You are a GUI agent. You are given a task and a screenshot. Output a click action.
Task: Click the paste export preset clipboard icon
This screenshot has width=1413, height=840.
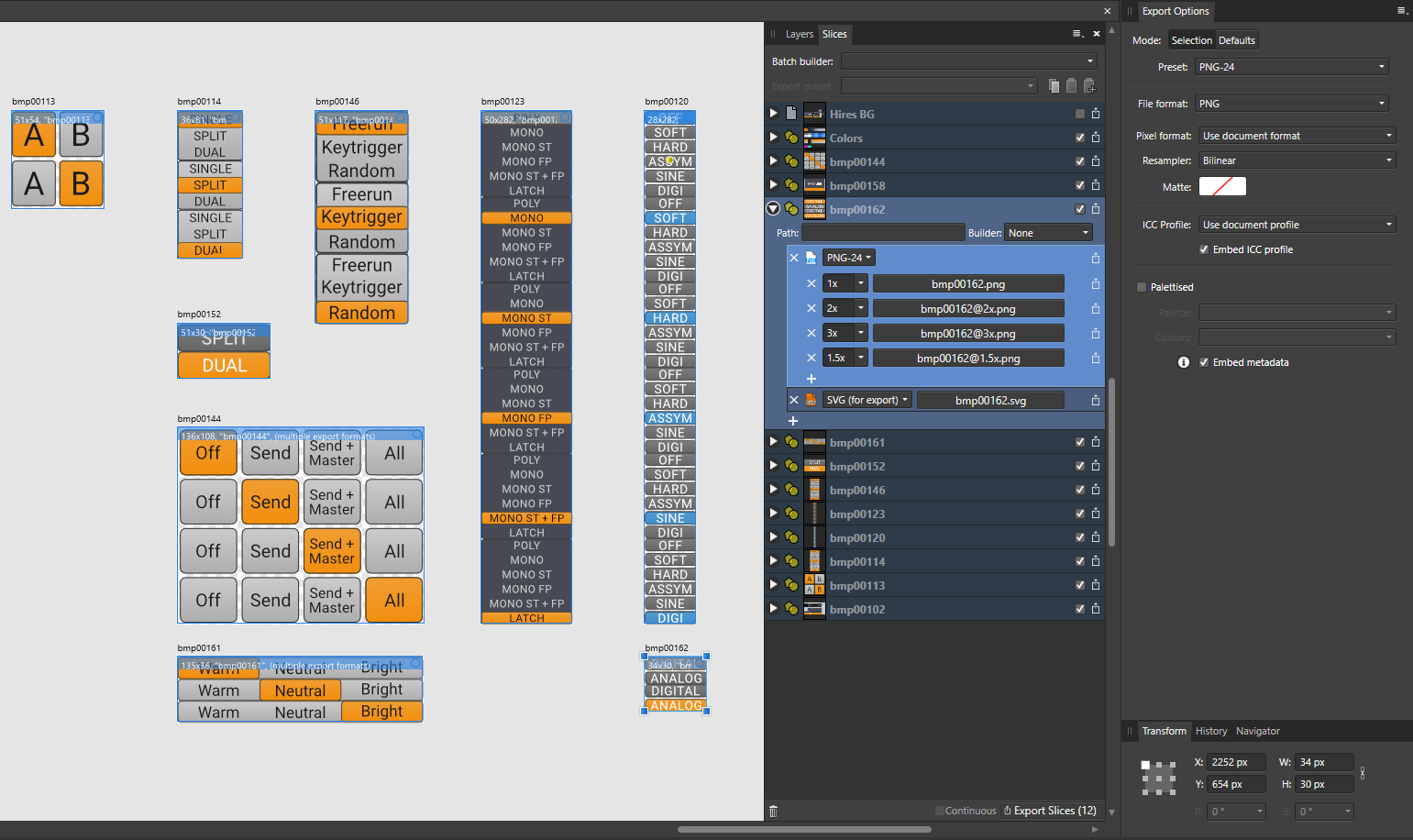[x=1071, y=86]
